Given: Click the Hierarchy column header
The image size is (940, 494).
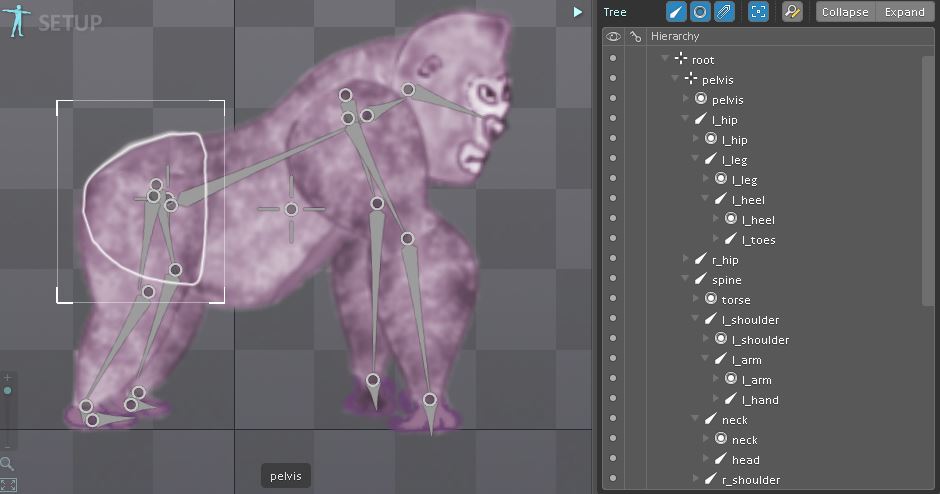Looking at the screenshot, I should [675, 37].
